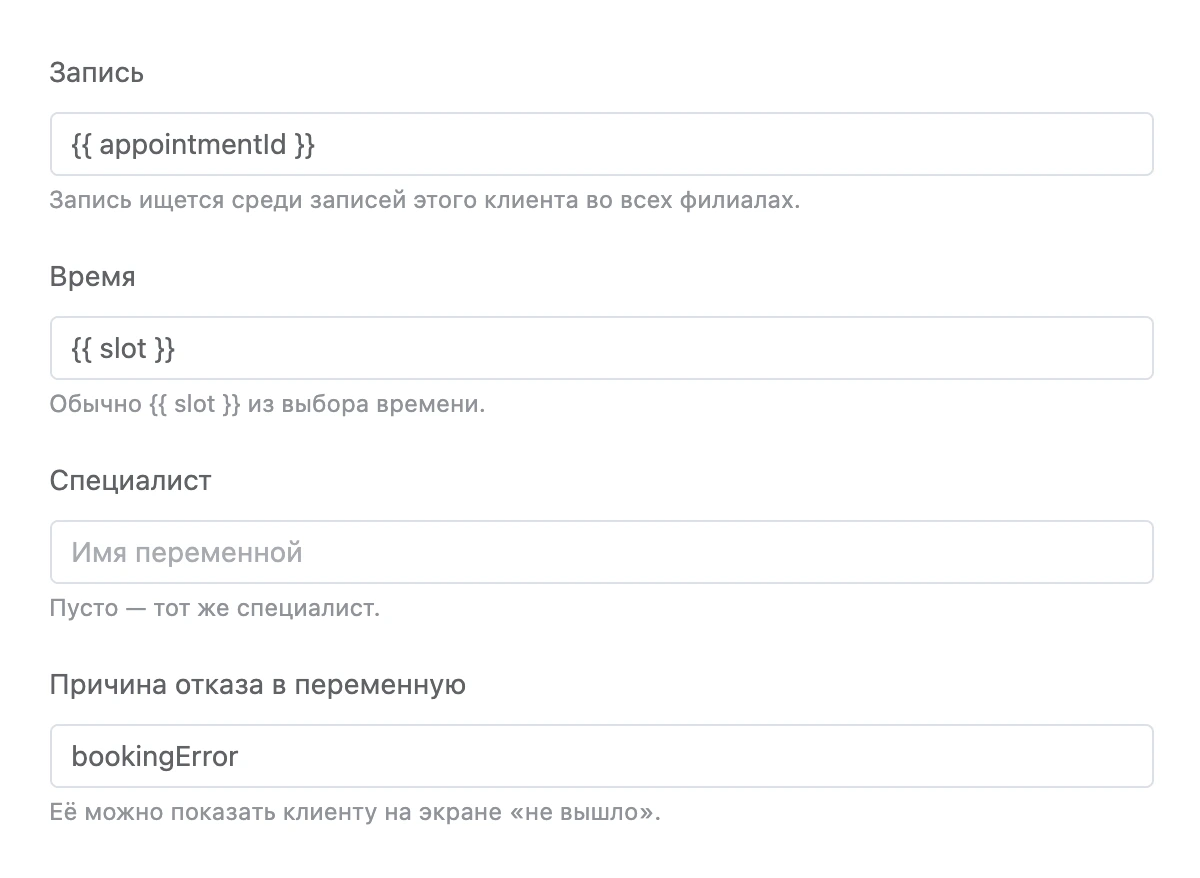Screen dimensions: 1200x878
Task: Place cursor on the {{ slot }} value in Время
Action: click(124, 349)
